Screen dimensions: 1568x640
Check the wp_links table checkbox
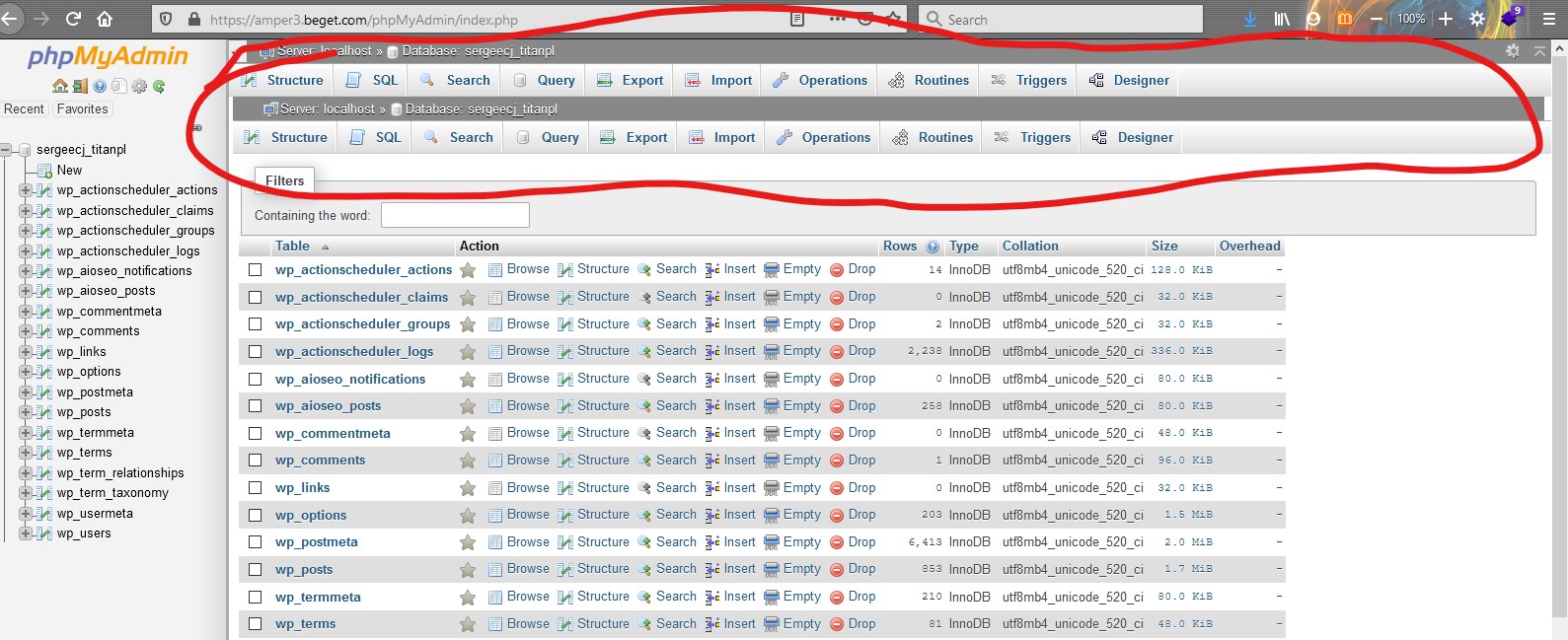coord(256,487)
